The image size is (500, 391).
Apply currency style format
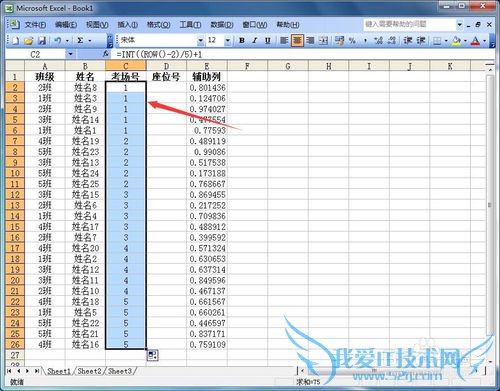coord(339,41)
